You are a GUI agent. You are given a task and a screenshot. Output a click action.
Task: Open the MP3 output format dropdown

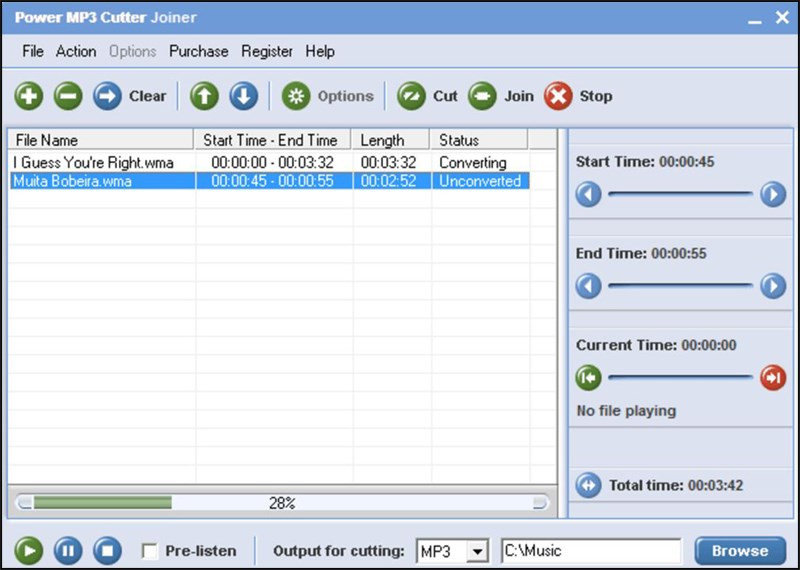tap(478, 551)
